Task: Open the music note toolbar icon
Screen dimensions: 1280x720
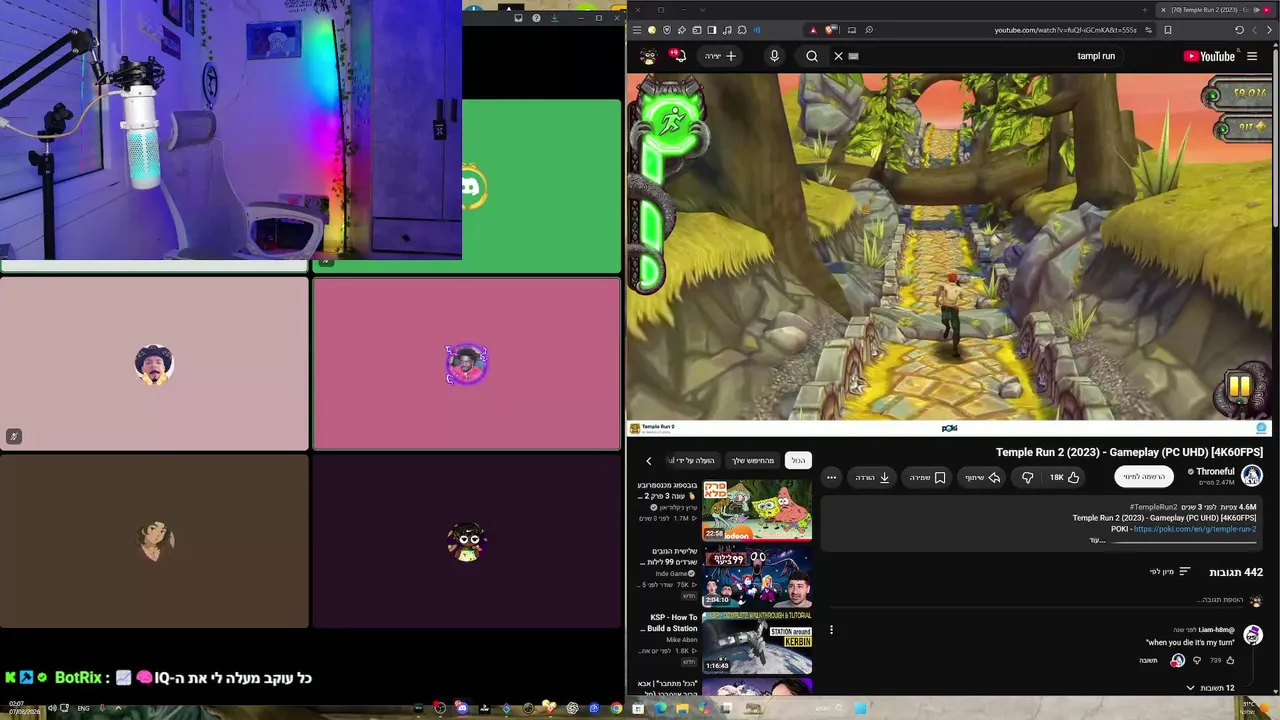Action: (x=727, y=30)
